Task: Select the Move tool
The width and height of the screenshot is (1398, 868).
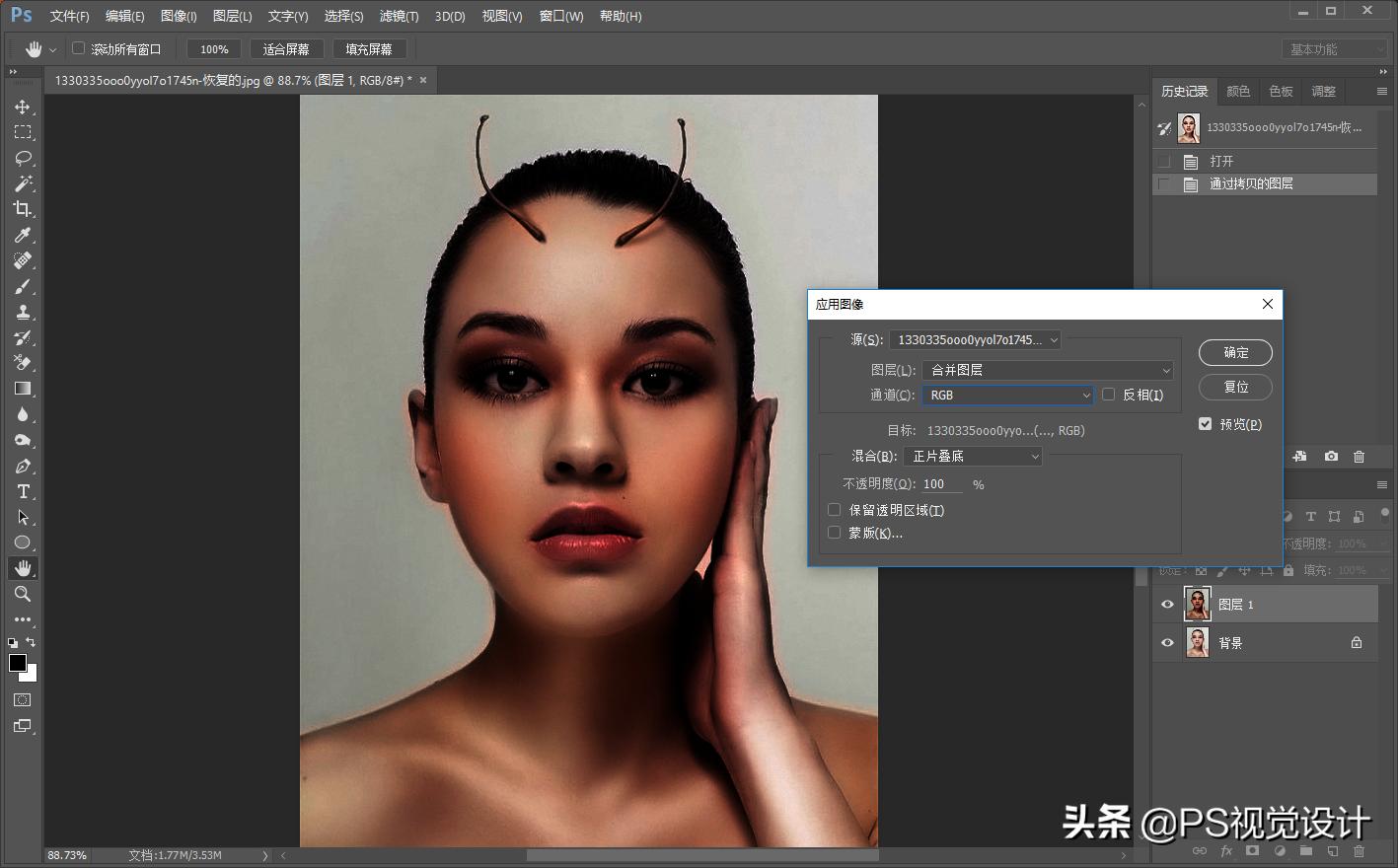Action: click(23, 107)
